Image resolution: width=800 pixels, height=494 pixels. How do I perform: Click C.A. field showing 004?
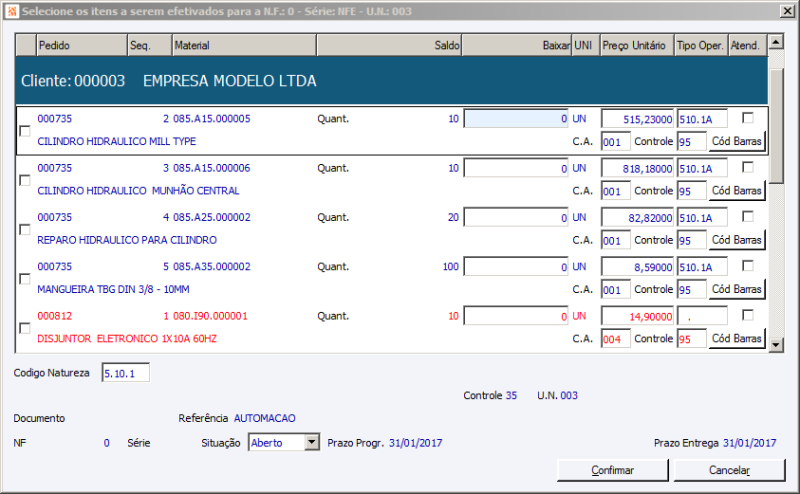tap(616, 339)
